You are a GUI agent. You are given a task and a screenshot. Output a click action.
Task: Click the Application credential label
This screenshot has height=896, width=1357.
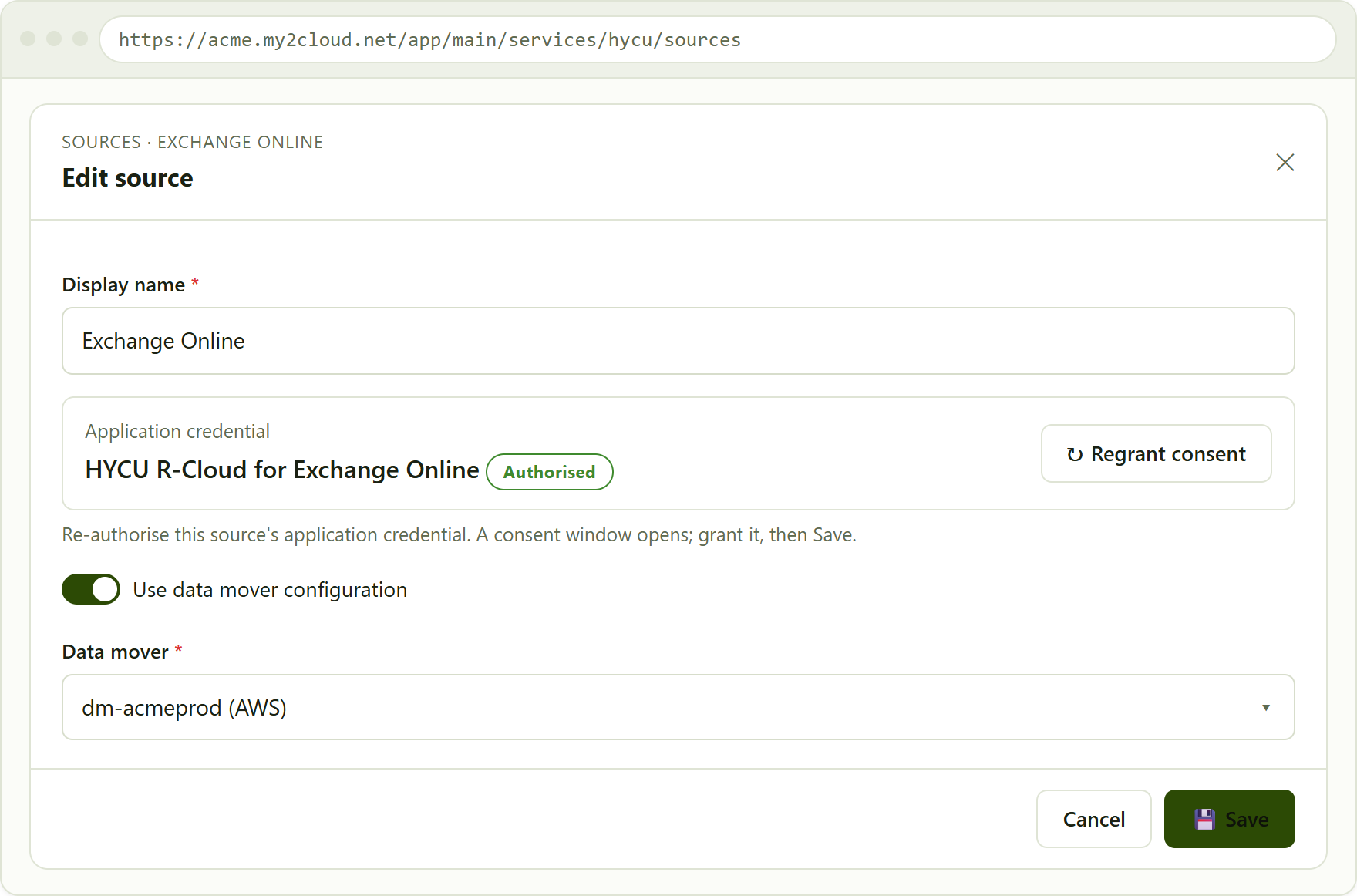177,431
